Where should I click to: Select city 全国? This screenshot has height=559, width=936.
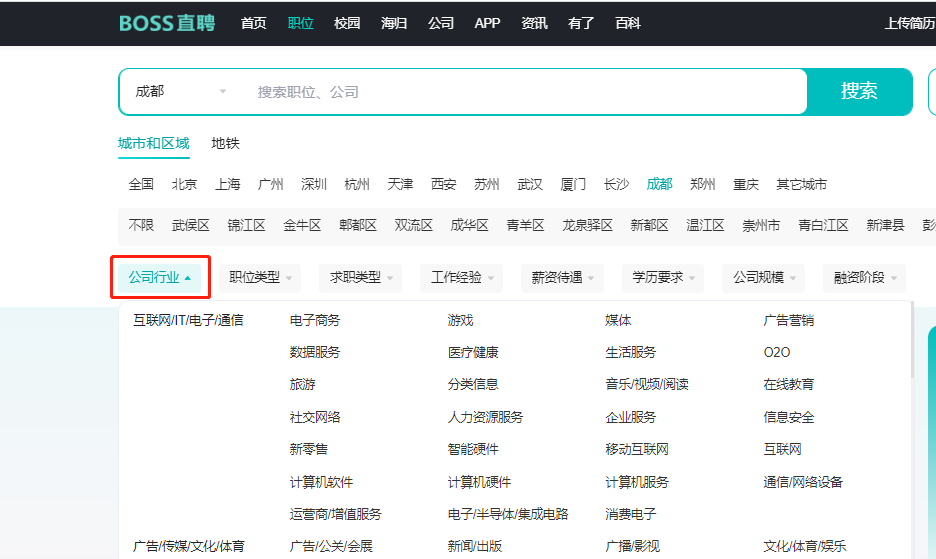click(141, 185)
